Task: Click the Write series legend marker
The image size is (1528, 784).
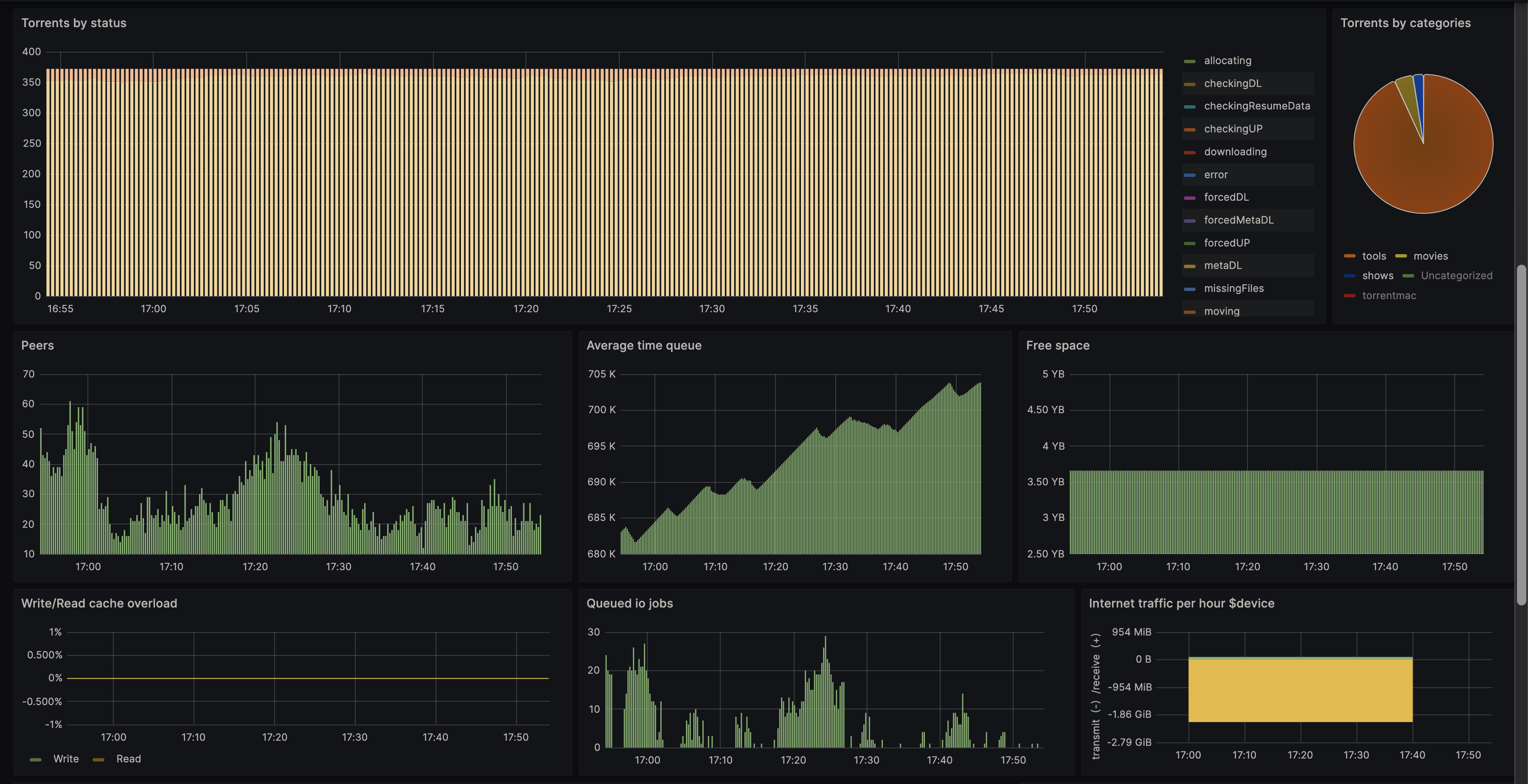Action: [36, 759]
